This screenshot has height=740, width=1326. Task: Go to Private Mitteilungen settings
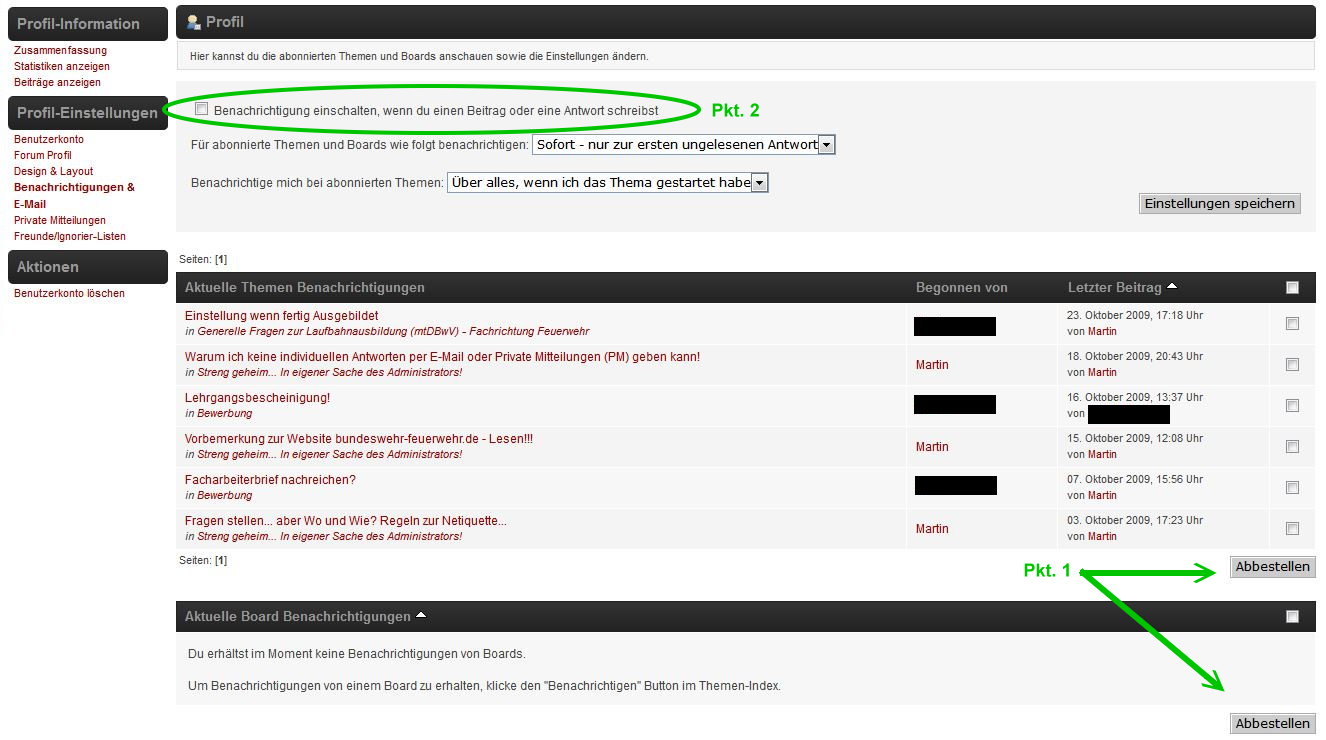click(59, 220)
